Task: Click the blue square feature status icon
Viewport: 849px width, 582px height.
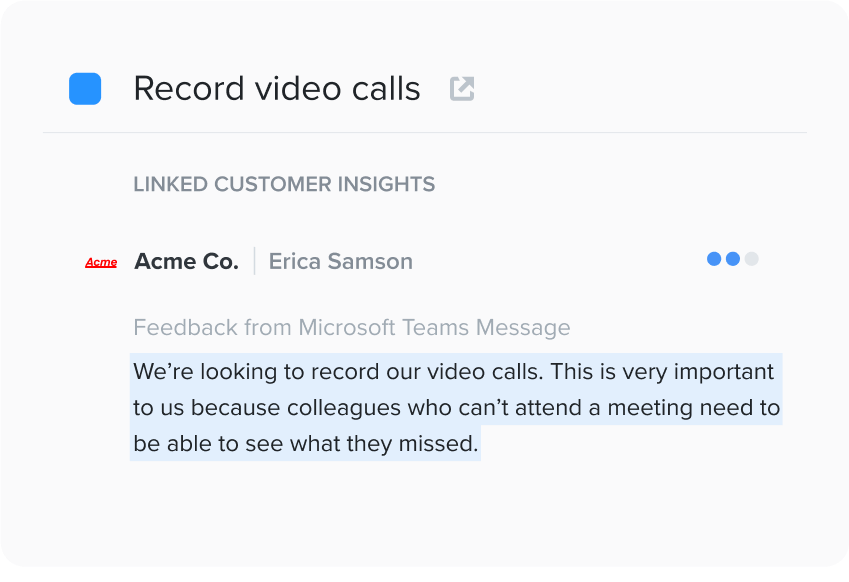Action: coord(85,89)
